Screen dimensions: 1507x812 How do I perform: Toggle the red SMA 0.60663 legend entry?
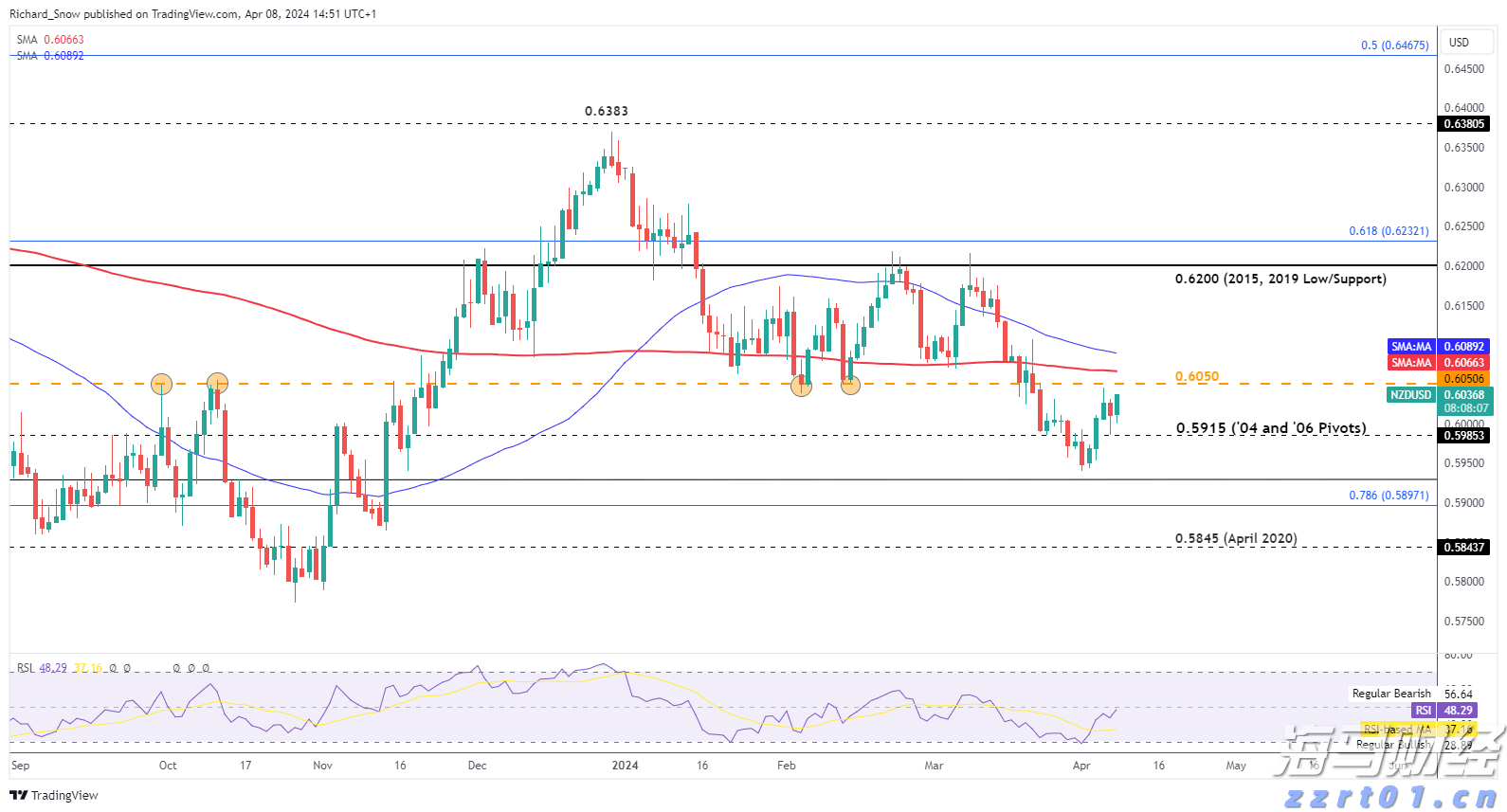50,40
